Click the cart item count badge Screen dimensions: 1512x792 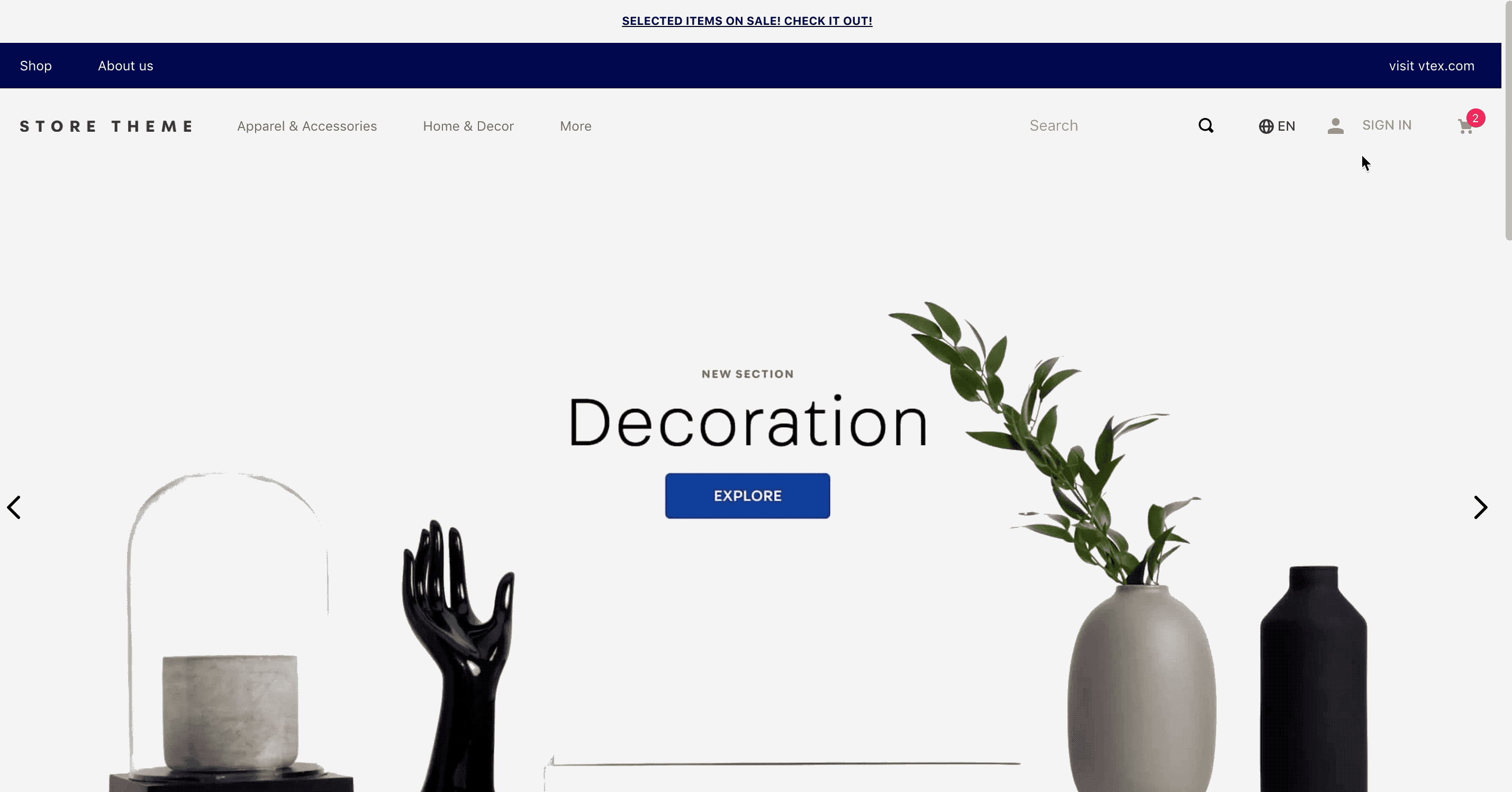click(x=1476, y=118)
